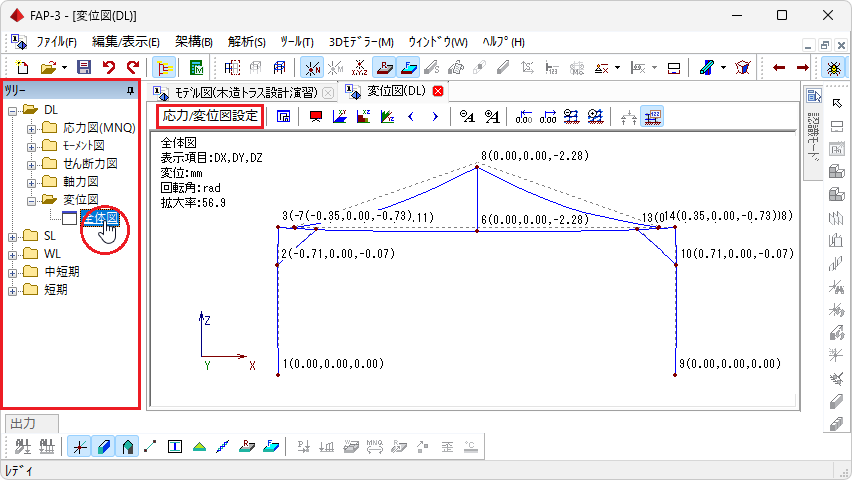Click the next diagram right arrow
The height and width of the screenshot is (480, 852).
click(434, 116)
